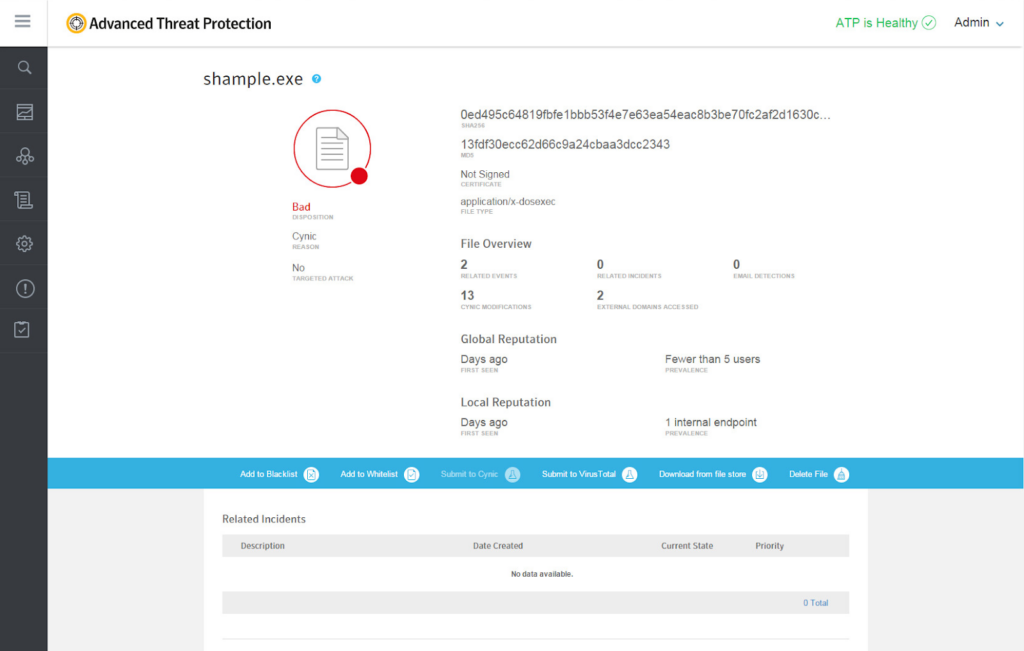Image resolution: width=1024 pixels, height=651 pixels.
Task: Click the Date Created column header
Action: tap(498, 546)
